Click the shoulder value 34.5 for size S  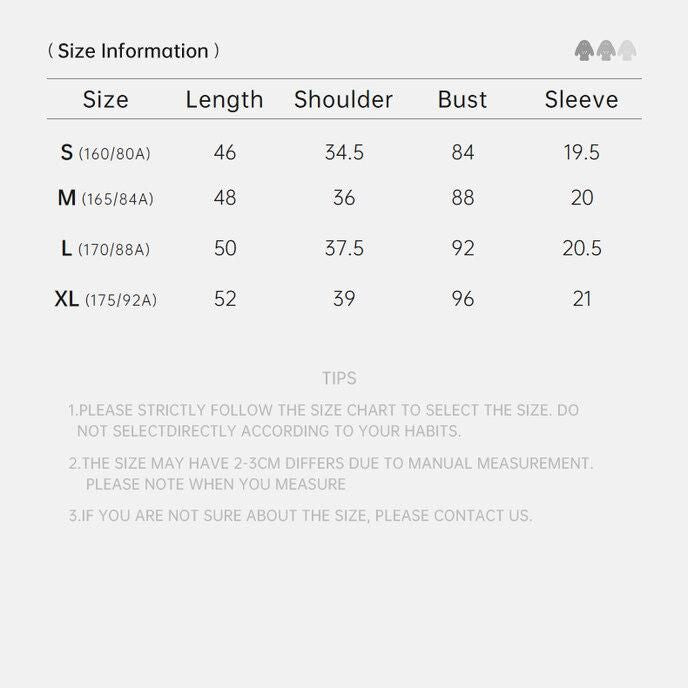click(344, 153)
